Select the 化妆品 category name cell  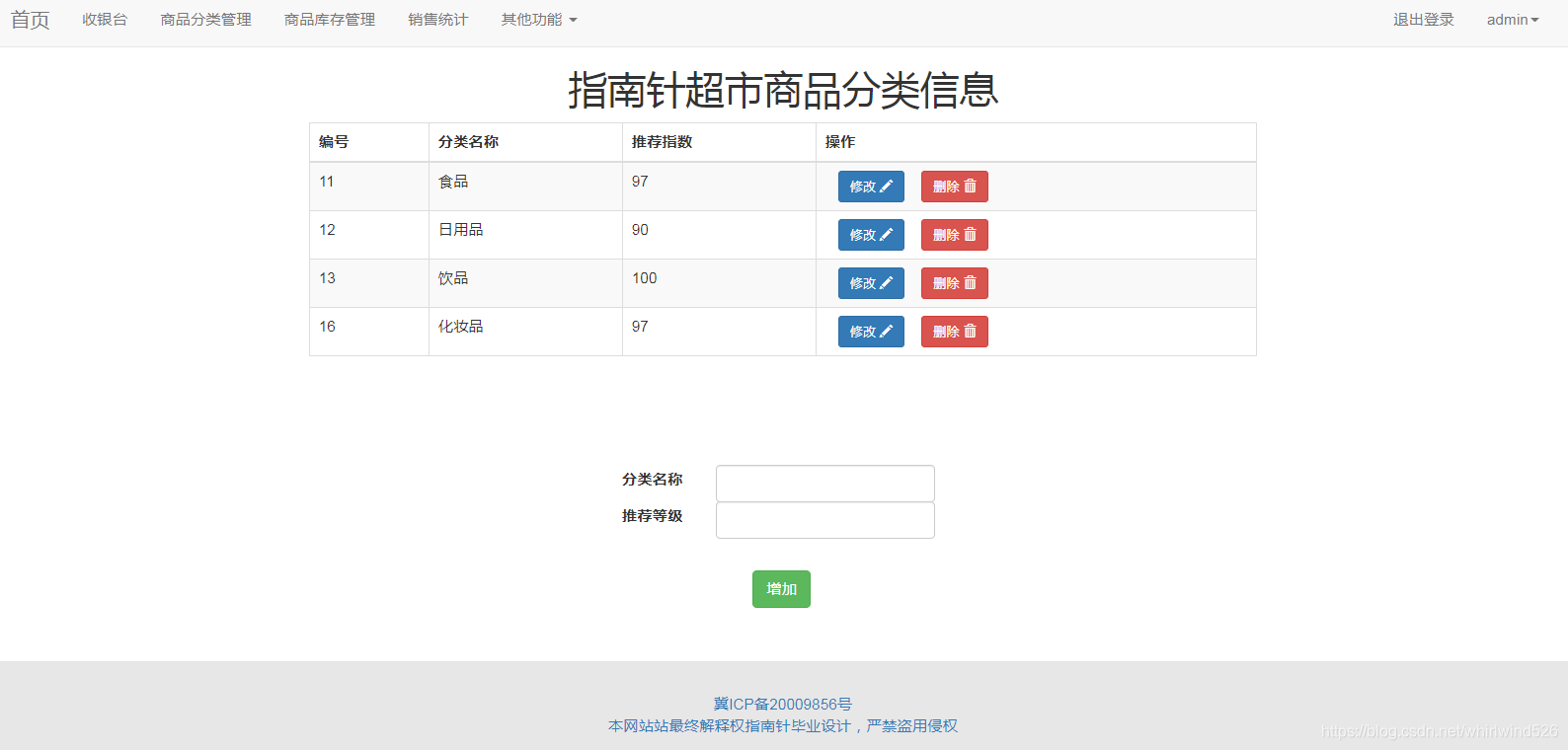525,332
